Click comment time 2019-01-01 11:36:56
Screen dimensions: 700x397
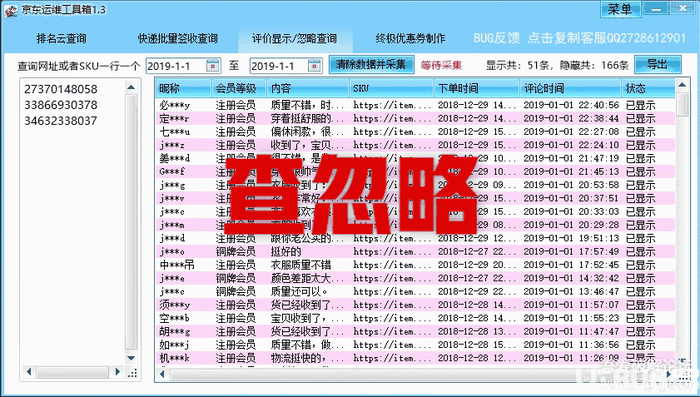click(x=571, y=345)
